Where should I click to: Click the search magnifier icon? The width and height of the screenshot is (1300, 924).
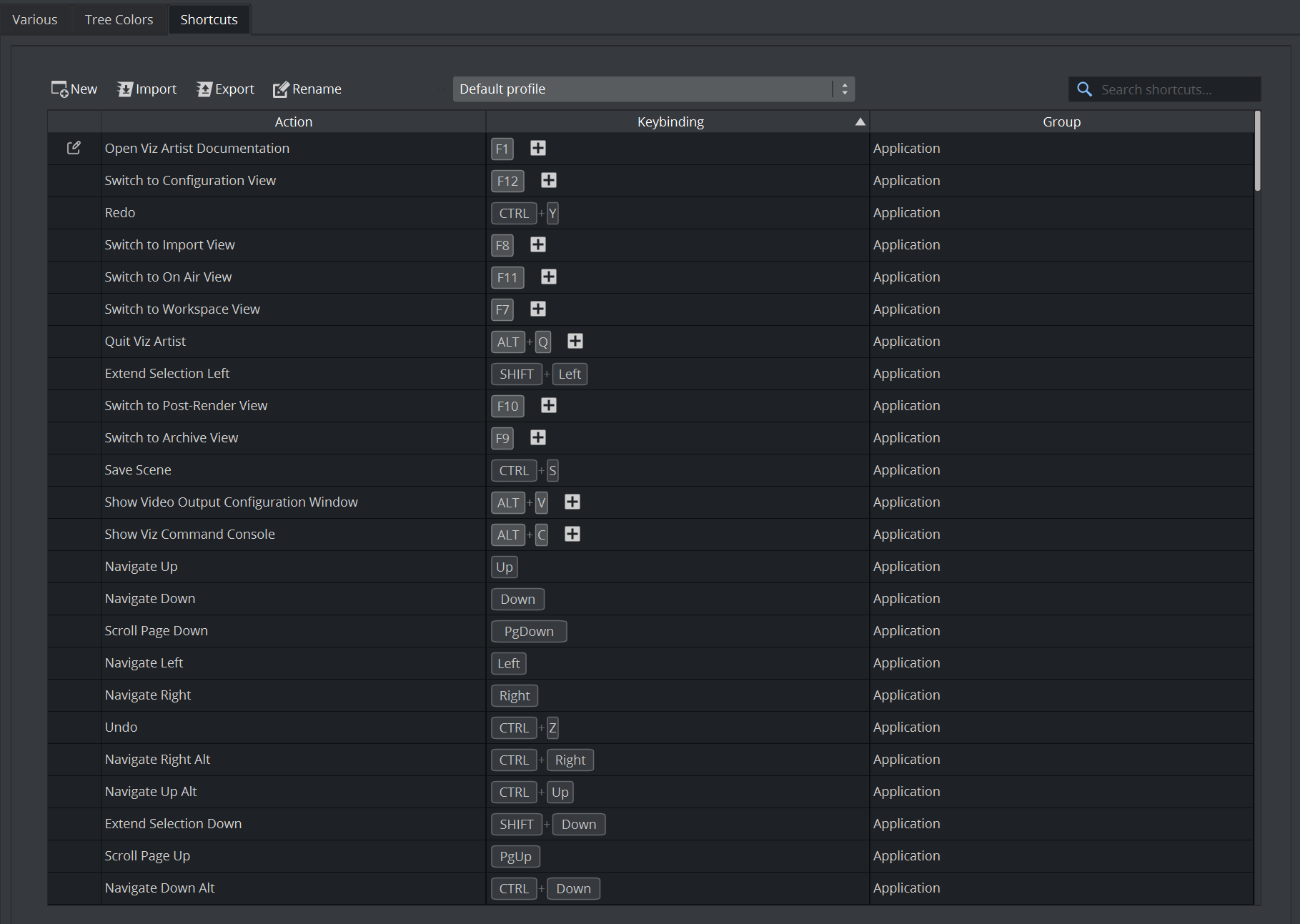pyautogui.click(x=1084, y=89)
